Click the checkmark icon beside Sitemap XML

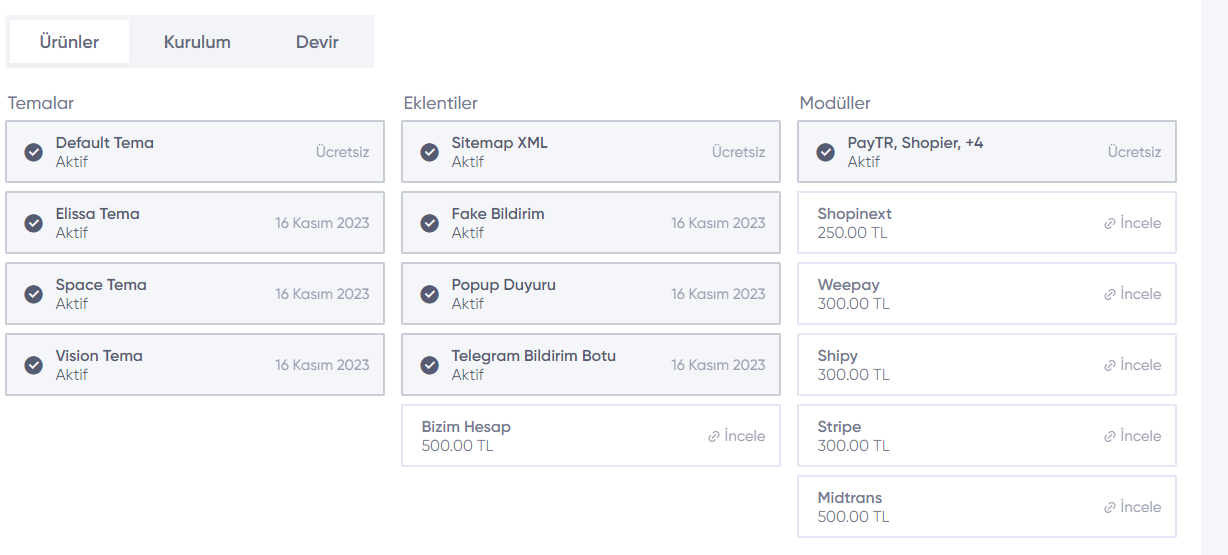(x=430, y=152)
